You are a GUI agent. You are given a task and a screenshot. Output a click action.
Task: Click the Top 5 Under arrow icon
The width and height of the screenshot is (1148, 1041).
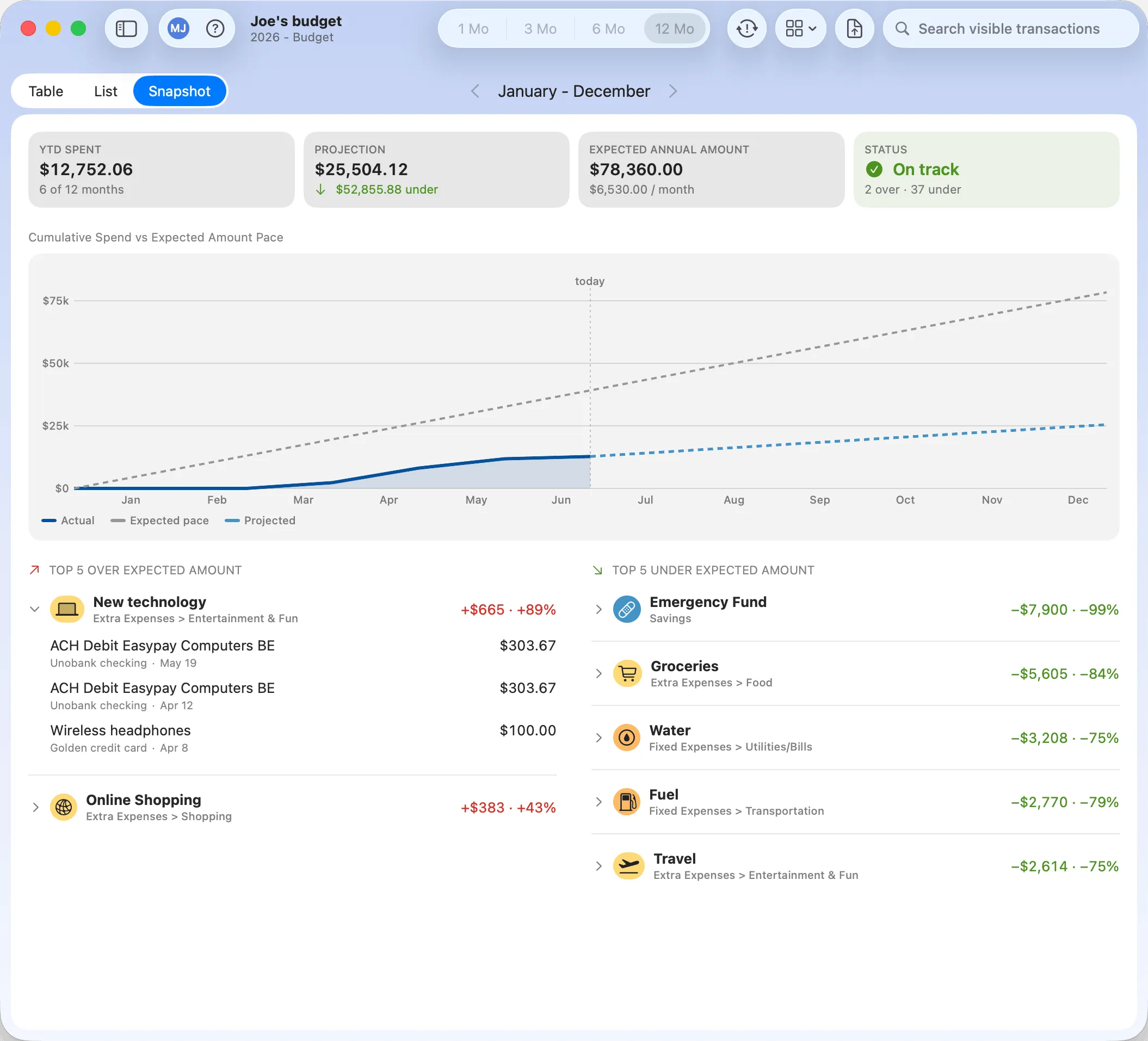click(x=597, y=570)
